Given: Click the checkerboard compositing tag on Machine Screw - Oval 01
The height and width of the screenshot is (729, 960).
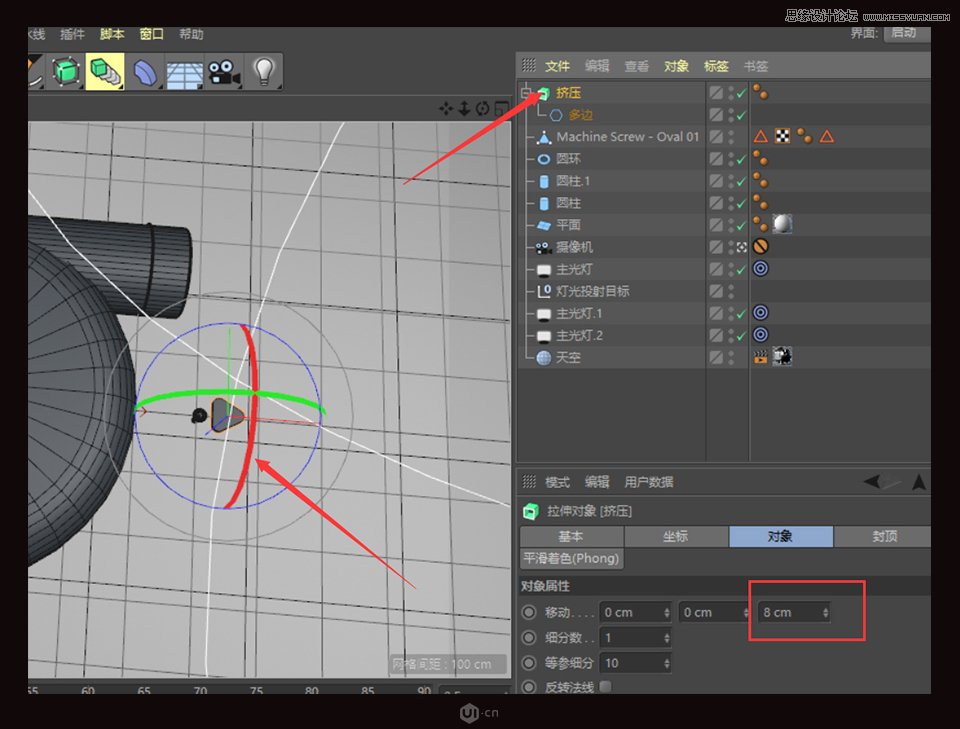Looking at the screenshot, I should [x=783, y=136].
